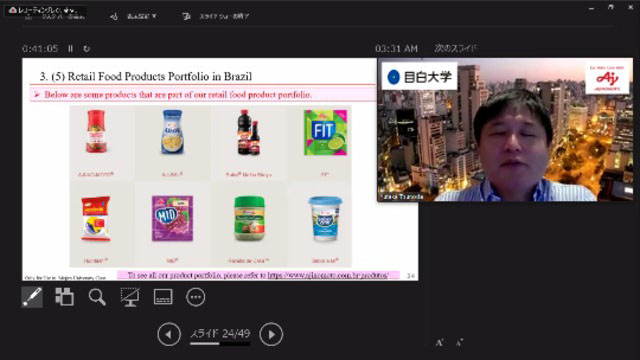Click the slide 24/49 progress bar

coord(220,344)
